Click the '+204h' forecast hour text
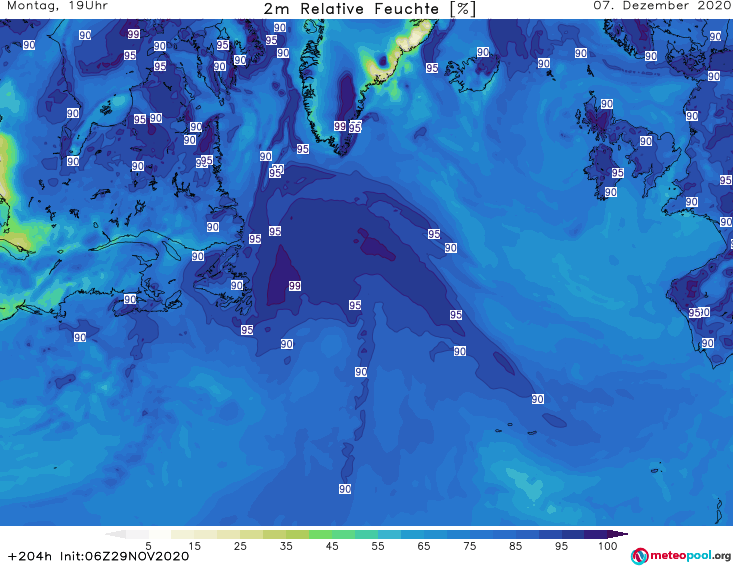The image size is (733, 566). (30, 556)
